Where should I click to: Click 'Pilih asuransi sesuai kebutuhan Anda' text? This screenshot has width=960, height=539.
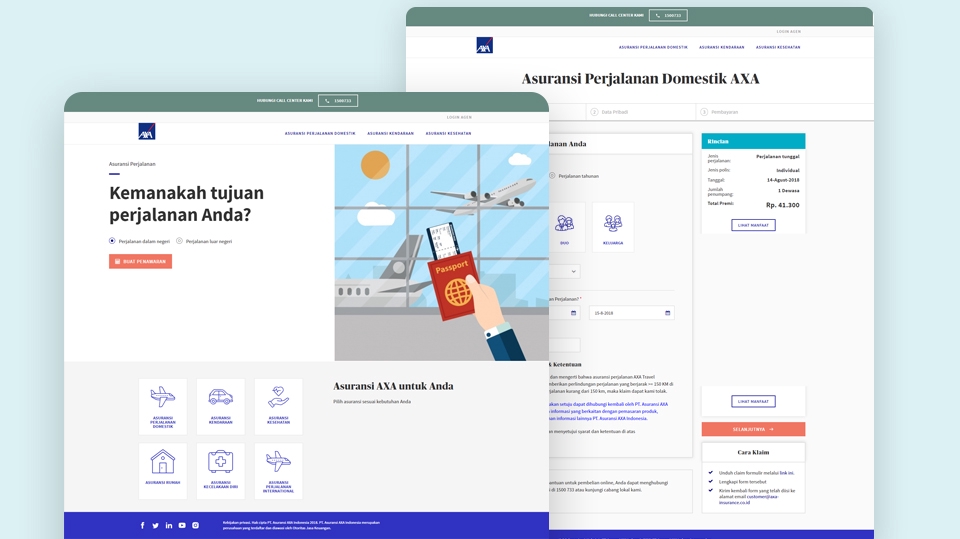click(372, 402)
